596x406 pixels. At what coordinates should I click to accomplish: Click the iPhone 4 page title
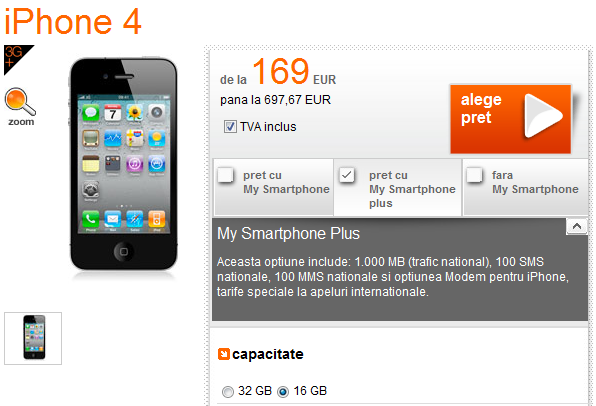point(73,21)
